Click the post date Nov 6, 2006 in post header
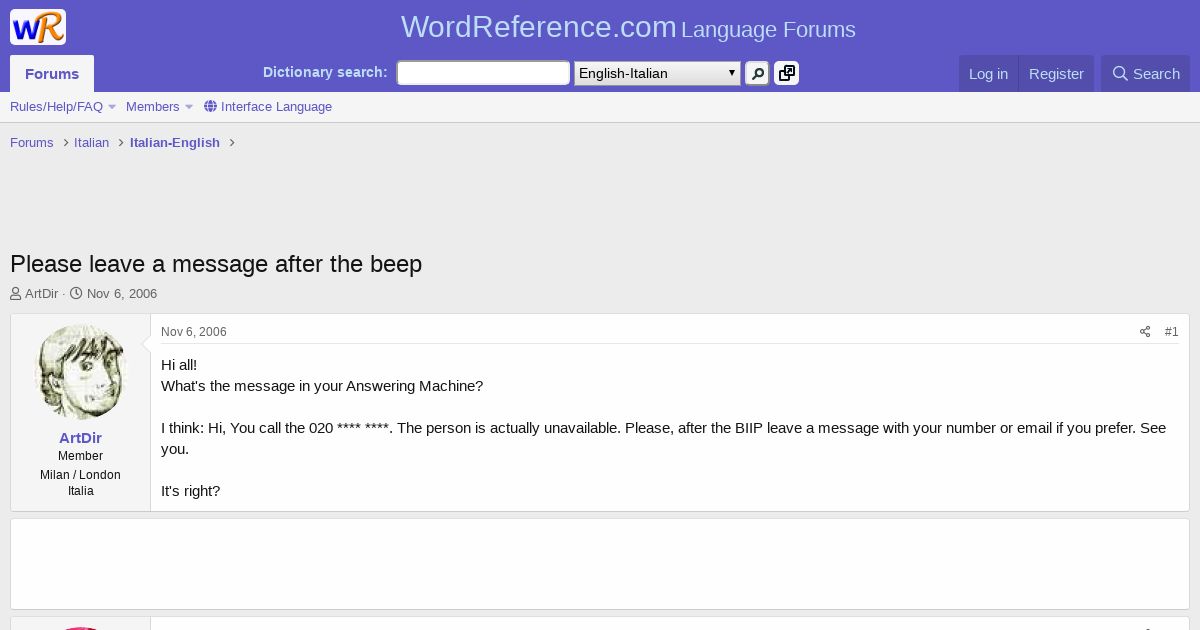 coord(194,332)
